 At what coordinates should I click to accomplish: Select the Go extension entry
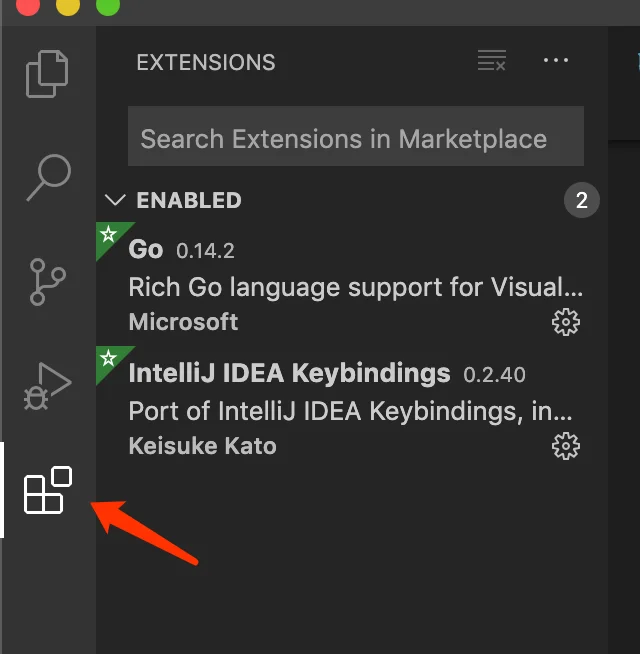pyautogui.click(x=352, y=284)
